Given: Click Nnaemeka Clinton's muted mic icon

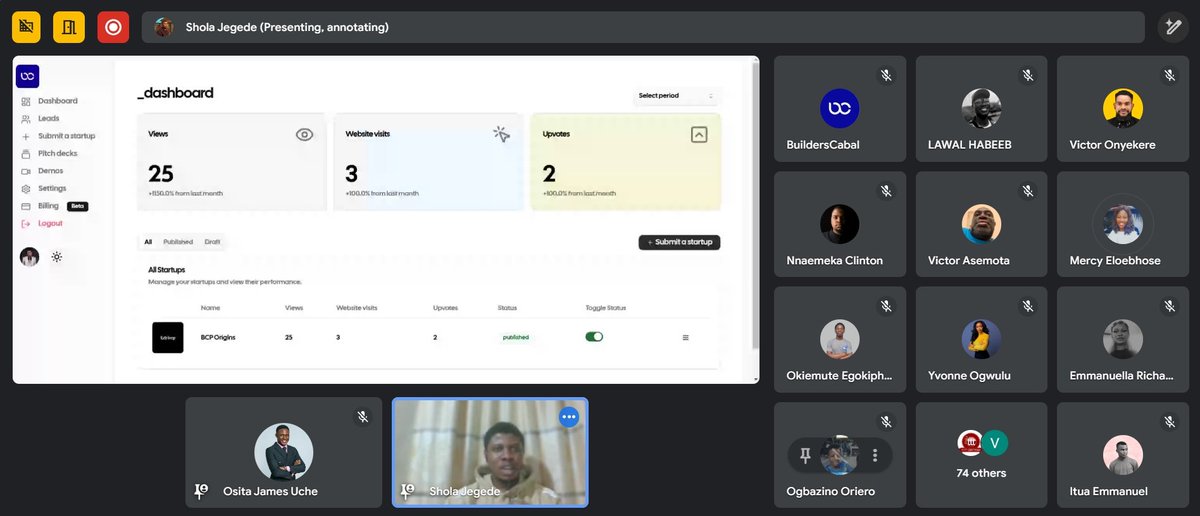Looking at the screenshot, I should (x=886, y=190).
